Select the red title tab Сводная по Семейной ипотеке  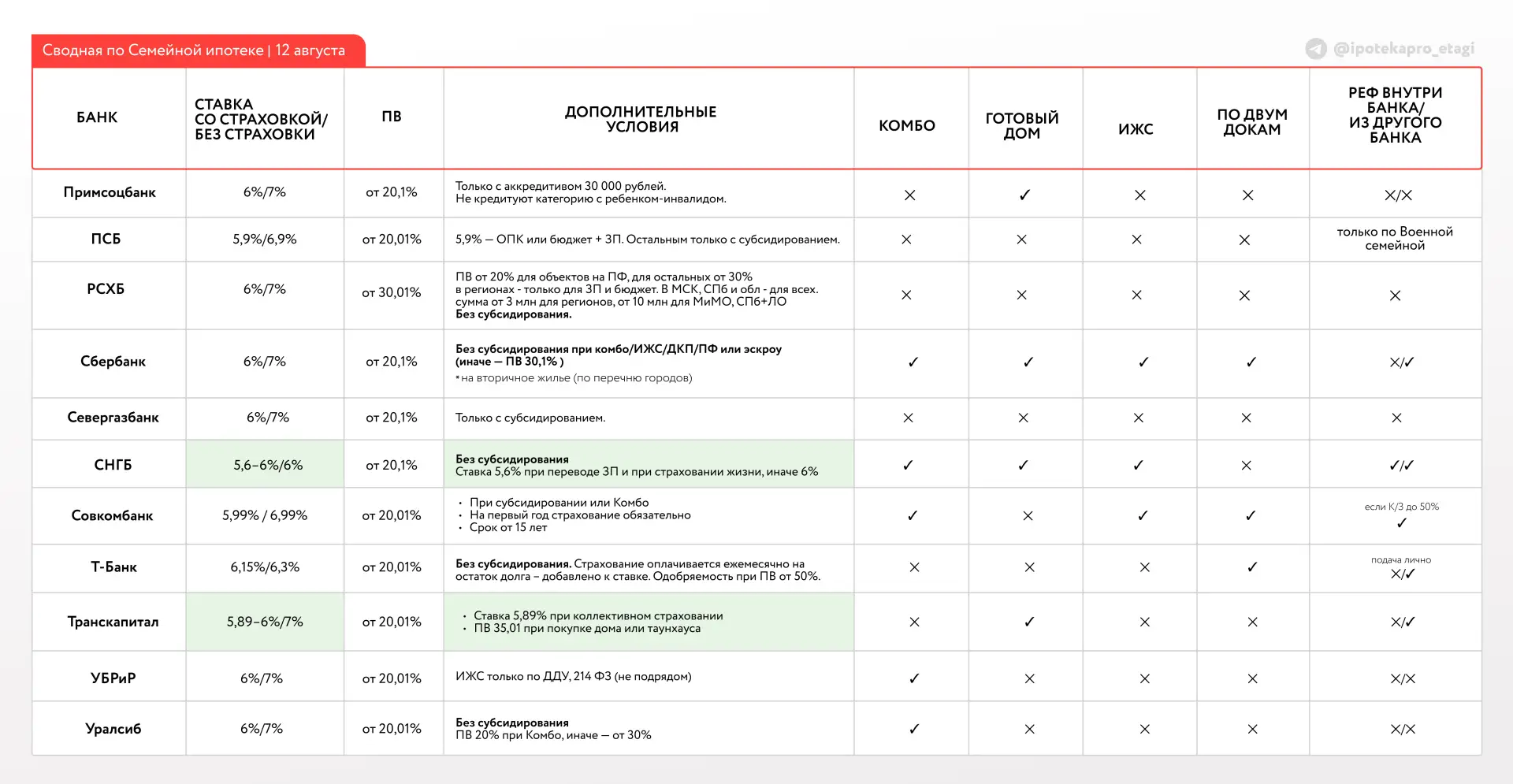point(199,50)
